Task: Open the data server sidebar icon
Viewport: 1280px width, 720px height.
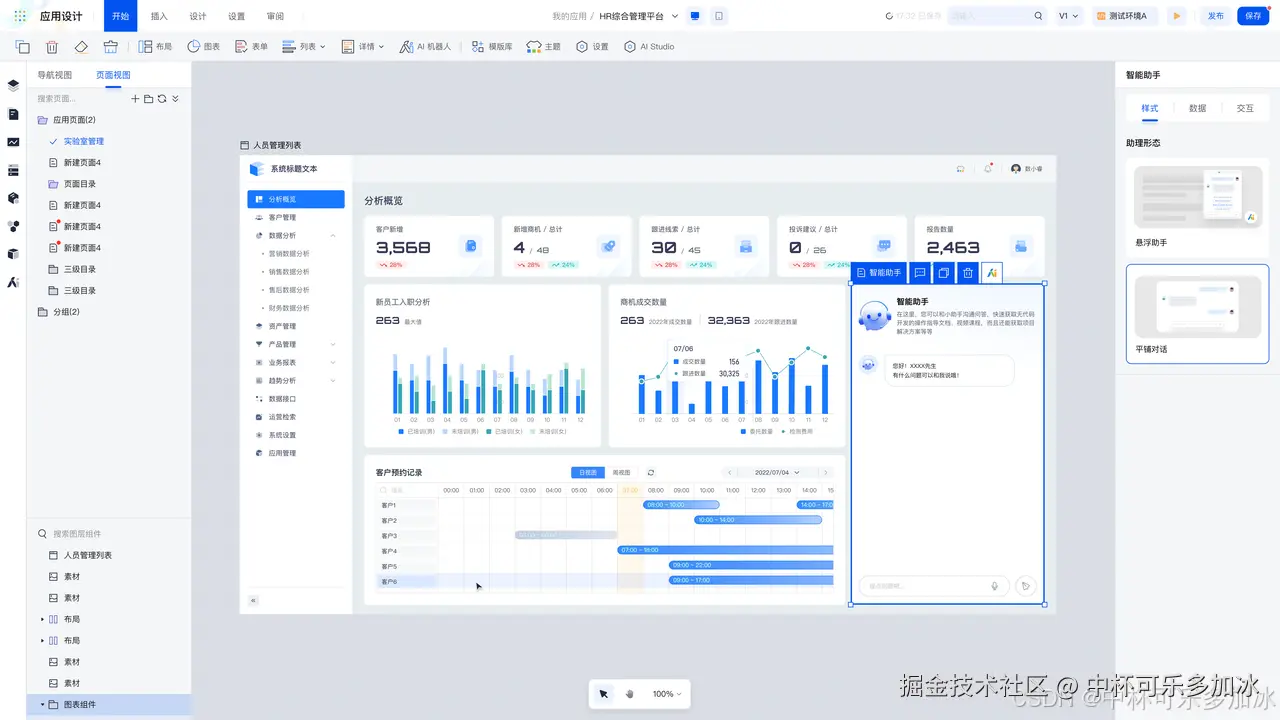Action: (x=13, y=170)
